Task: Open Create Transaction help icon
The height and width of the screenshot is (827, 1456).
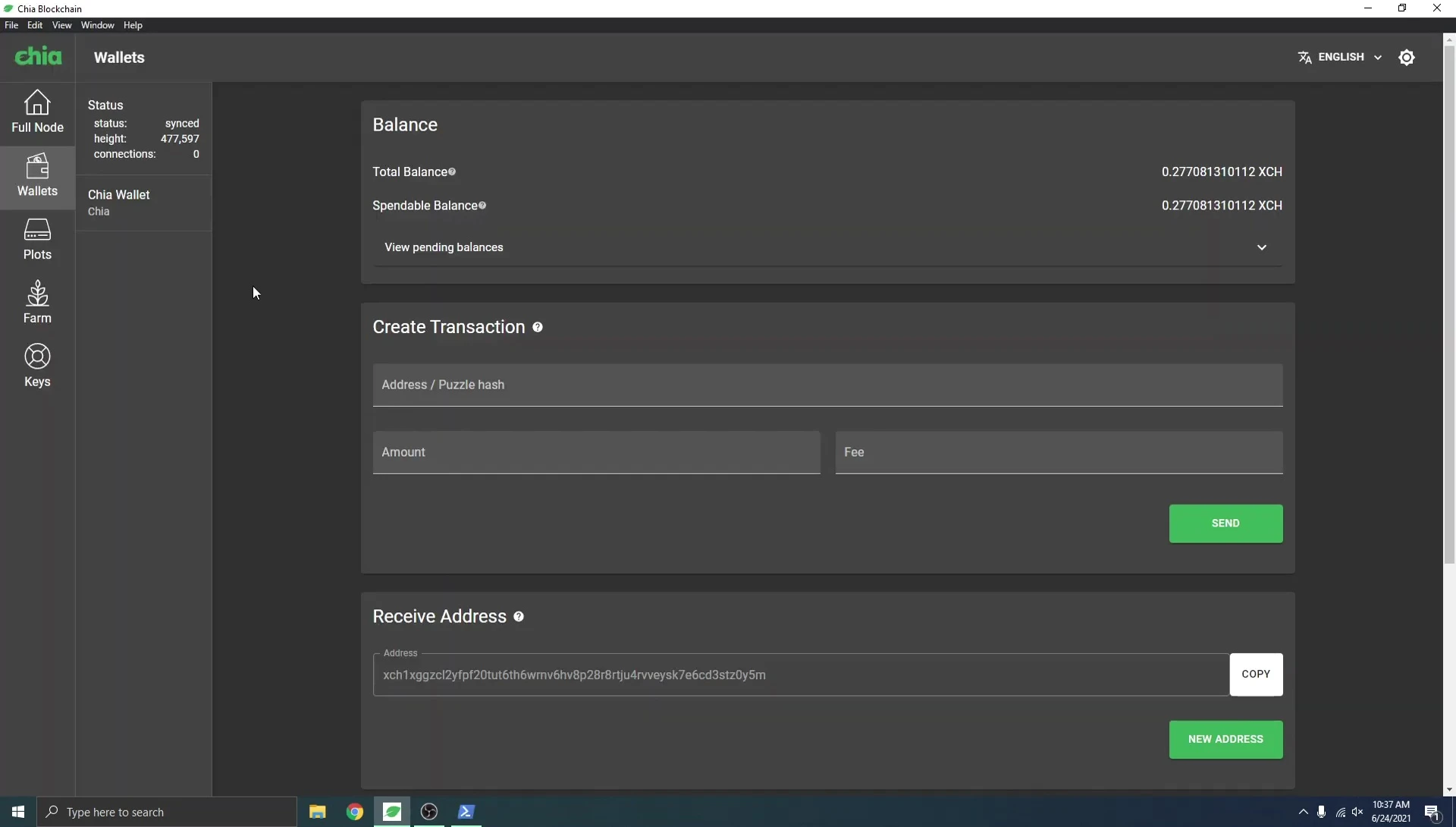Action: coord(538,327)
